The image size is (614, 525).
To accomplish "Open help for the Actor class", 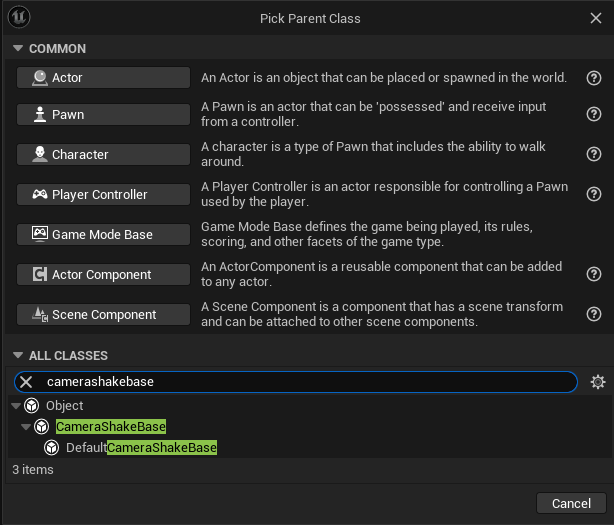I will (x=594, y=78).
